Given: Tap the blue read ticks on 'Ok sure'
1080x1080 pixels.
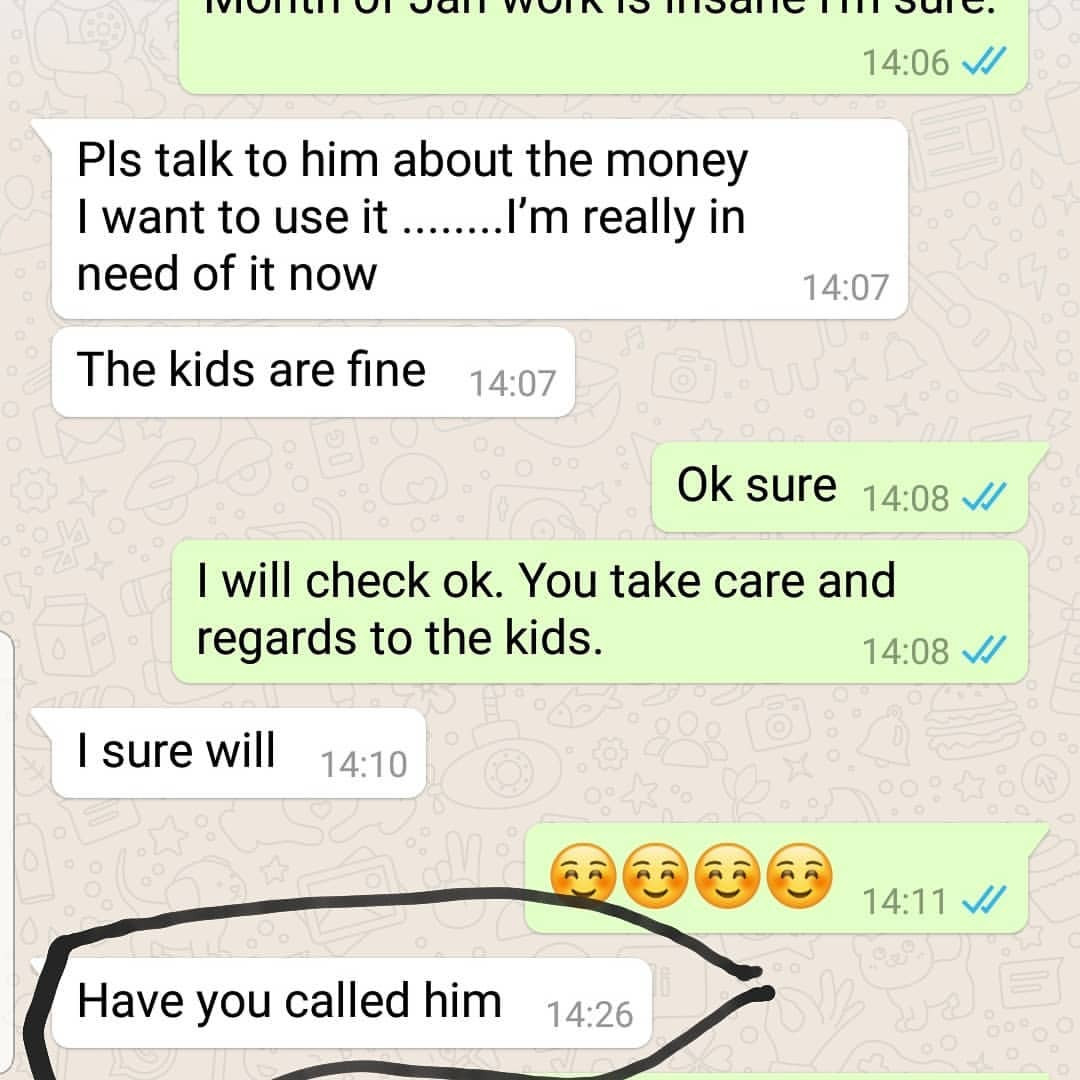Looking at the screenshot, I should (x=984, y=497).
